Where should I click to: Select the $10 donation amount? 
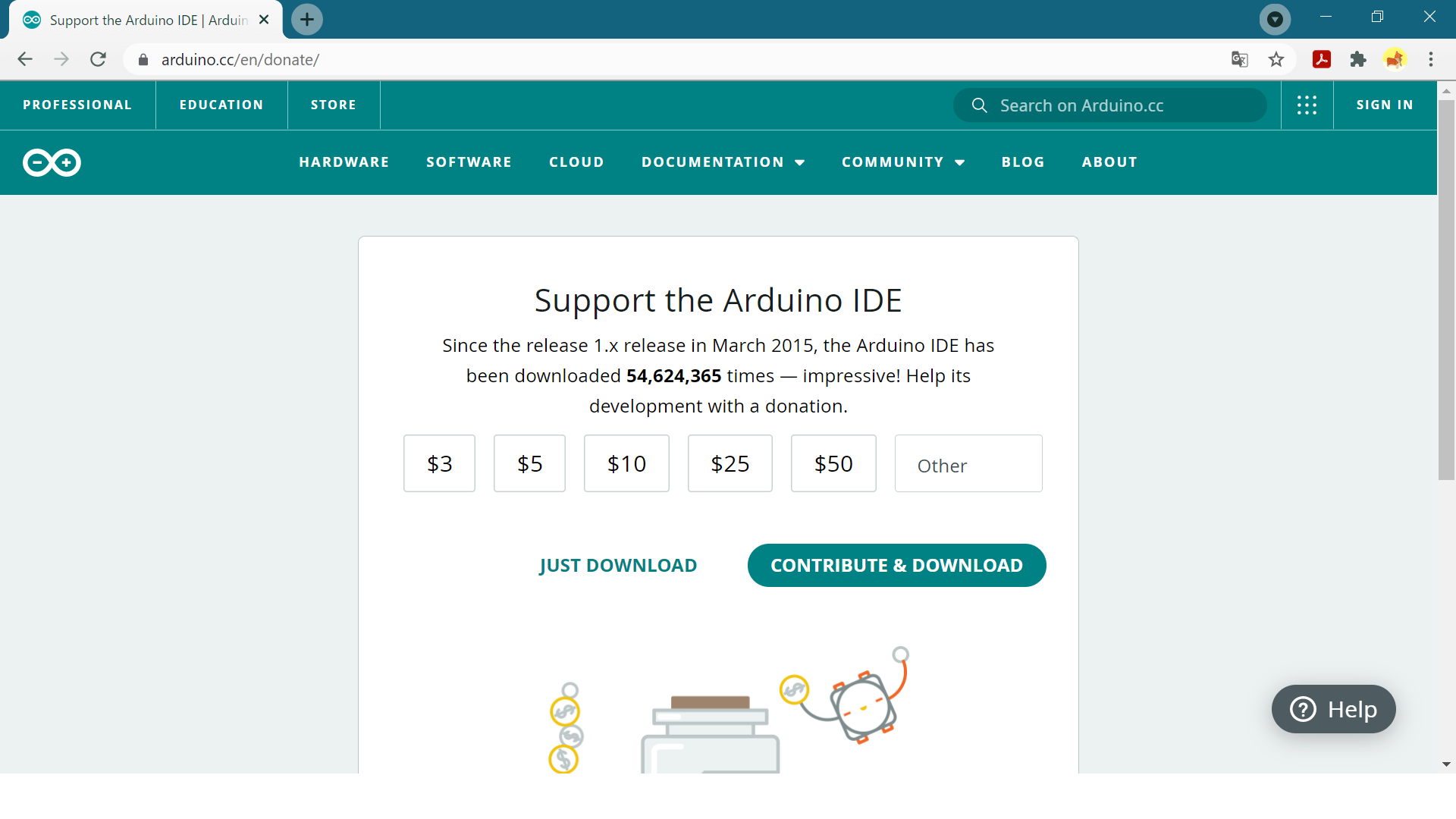(x=626, y=463)
